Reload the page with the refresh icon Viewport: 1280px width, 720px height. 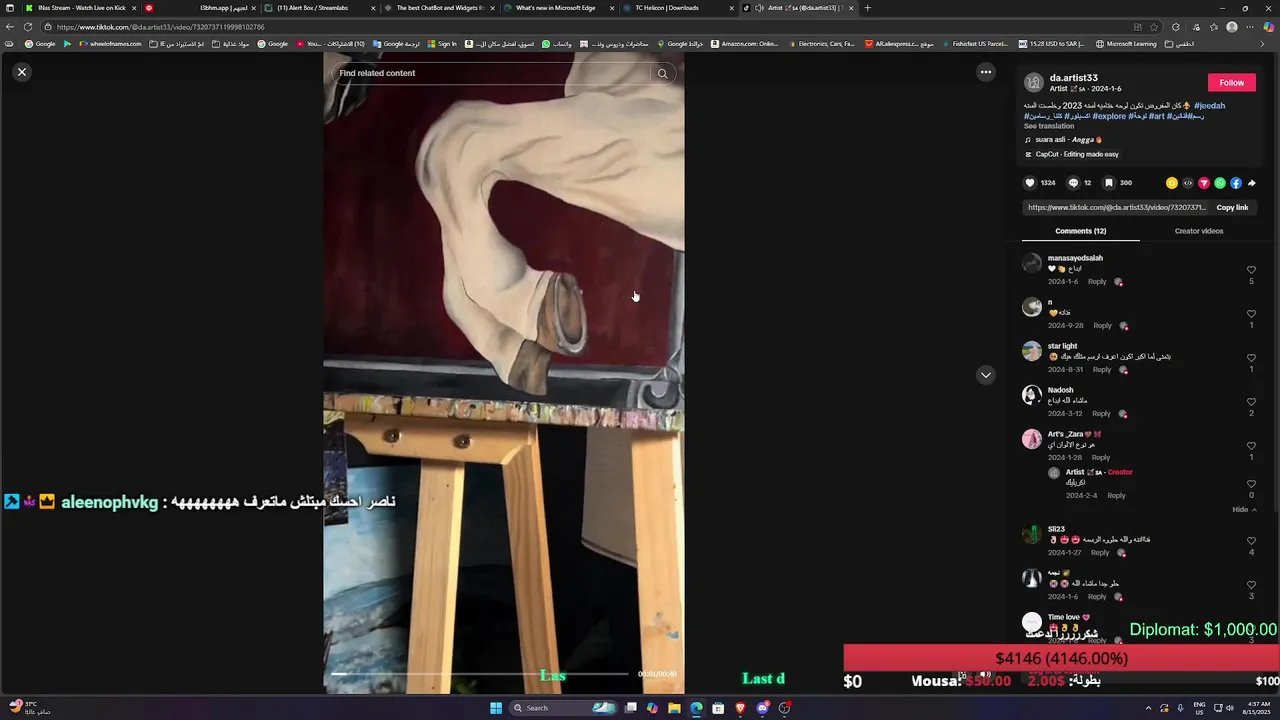pos(27,27)
